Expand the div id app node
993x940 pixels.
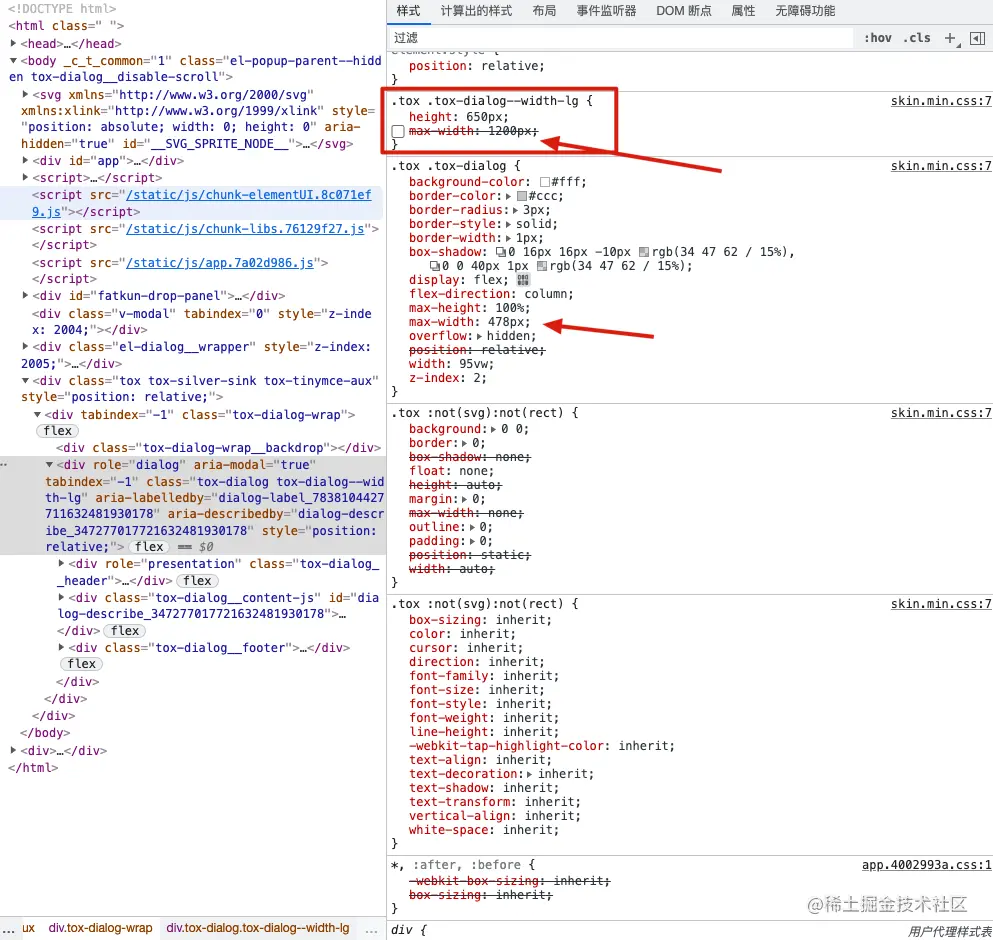click(25, 160)
